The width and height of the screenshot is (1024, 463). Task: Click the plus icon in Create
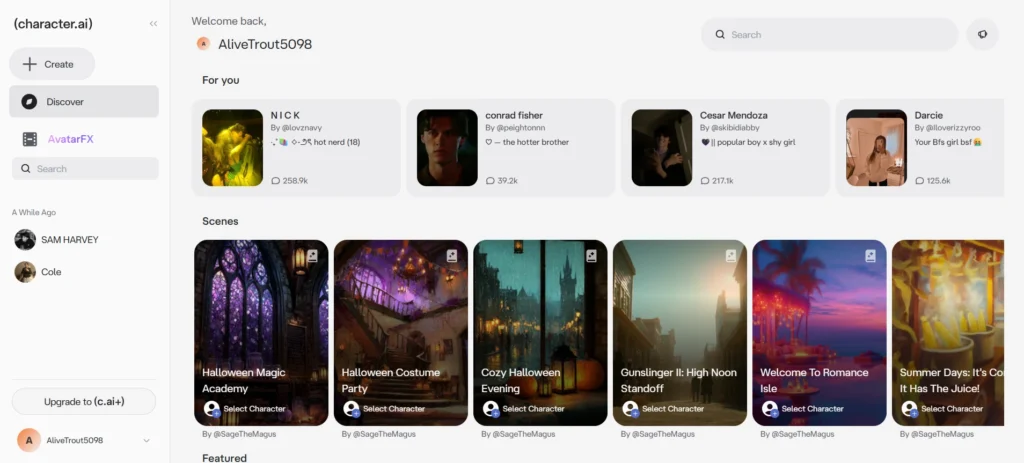pos(30,64)
